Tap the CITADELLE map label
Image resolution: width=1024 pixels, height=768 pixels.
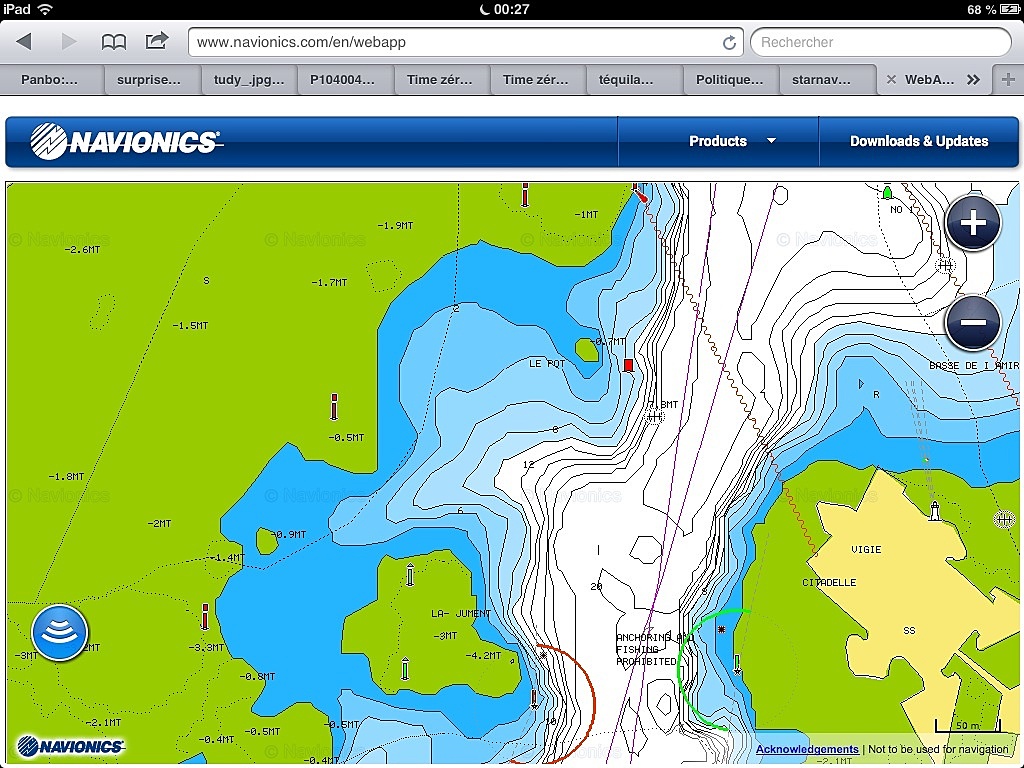click(x=829, y=583)
